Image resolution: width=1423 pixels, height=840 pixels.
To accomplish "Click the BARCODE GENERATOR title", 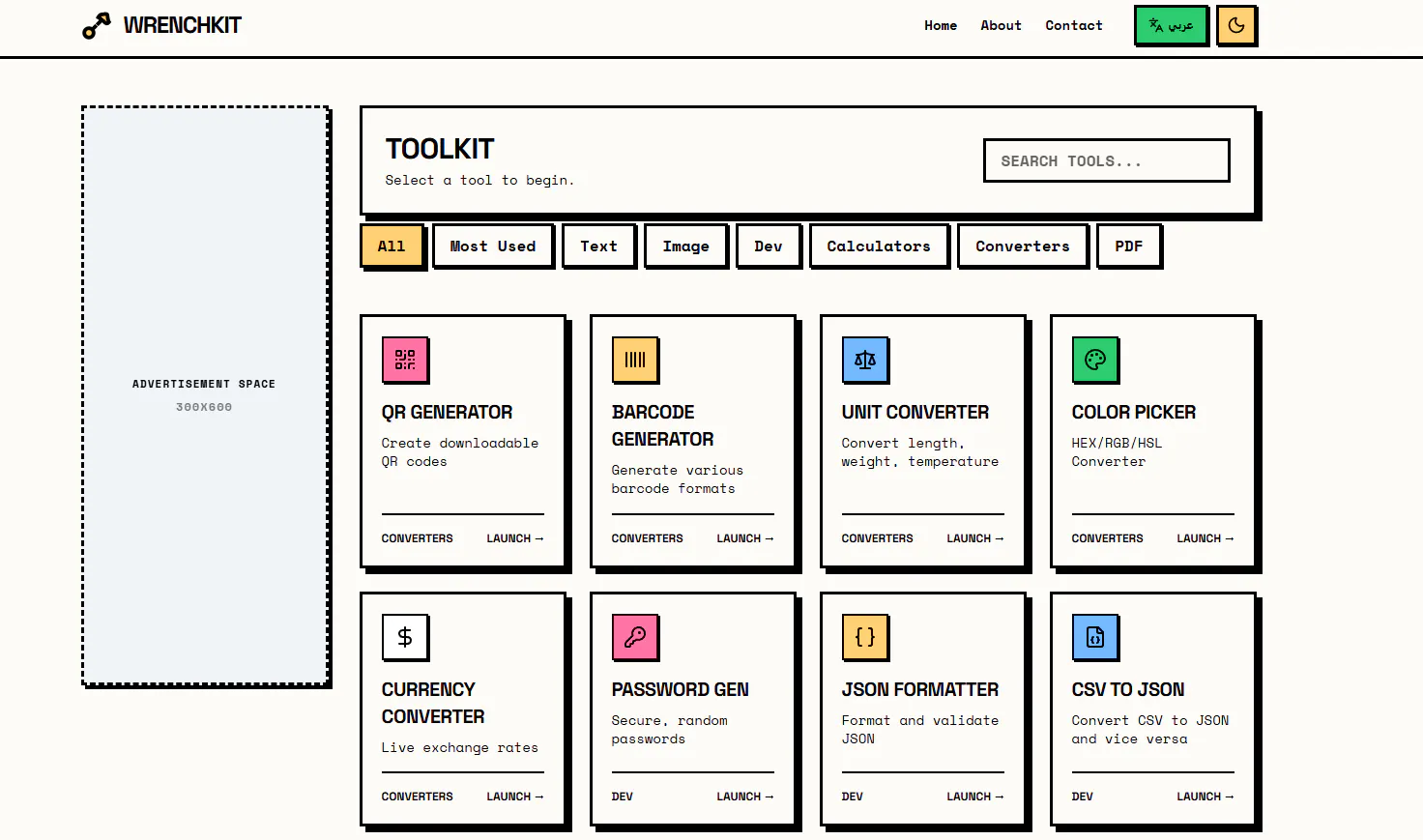I will pyautogui.click(x=663, y=425).
